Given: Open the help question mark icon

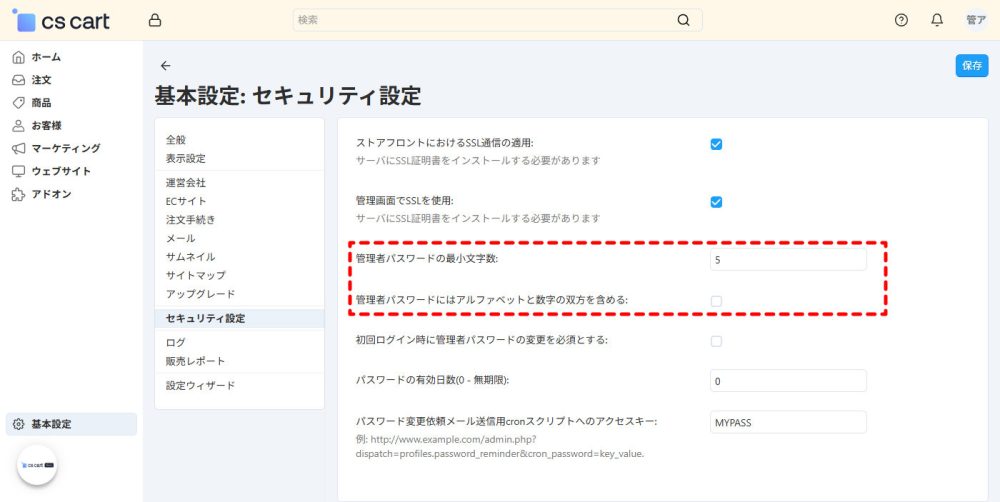Looking at the screenshot, I should tap(901, 20).
